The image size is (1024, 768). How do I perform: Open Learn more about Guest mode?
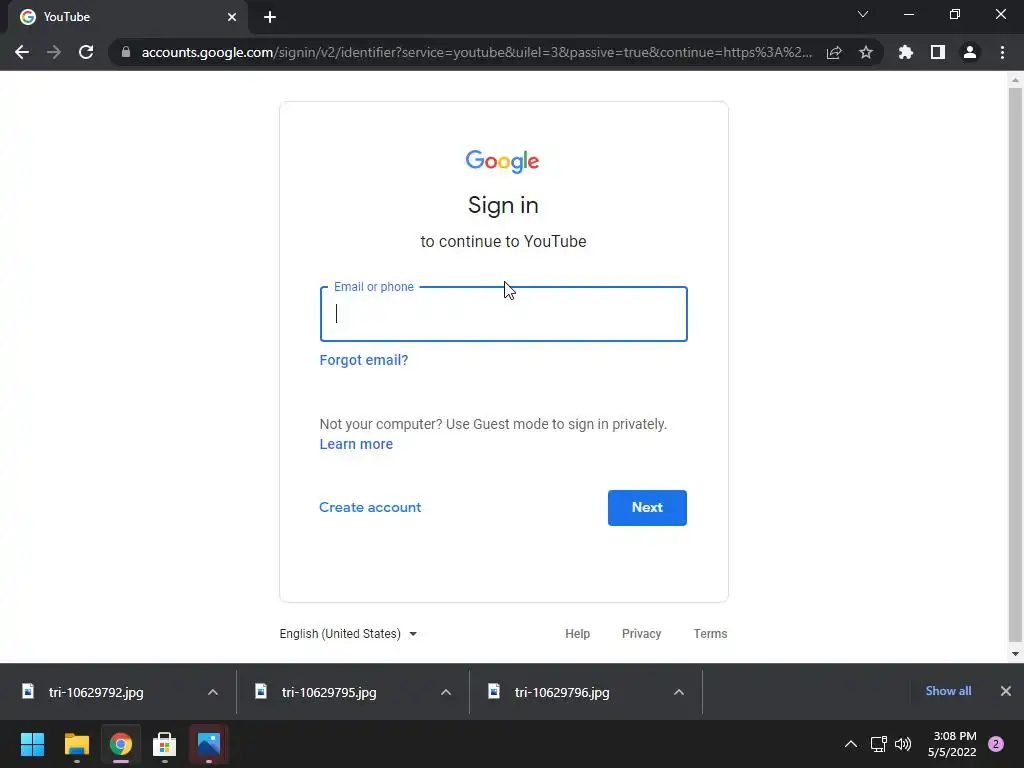pos(356,444)
